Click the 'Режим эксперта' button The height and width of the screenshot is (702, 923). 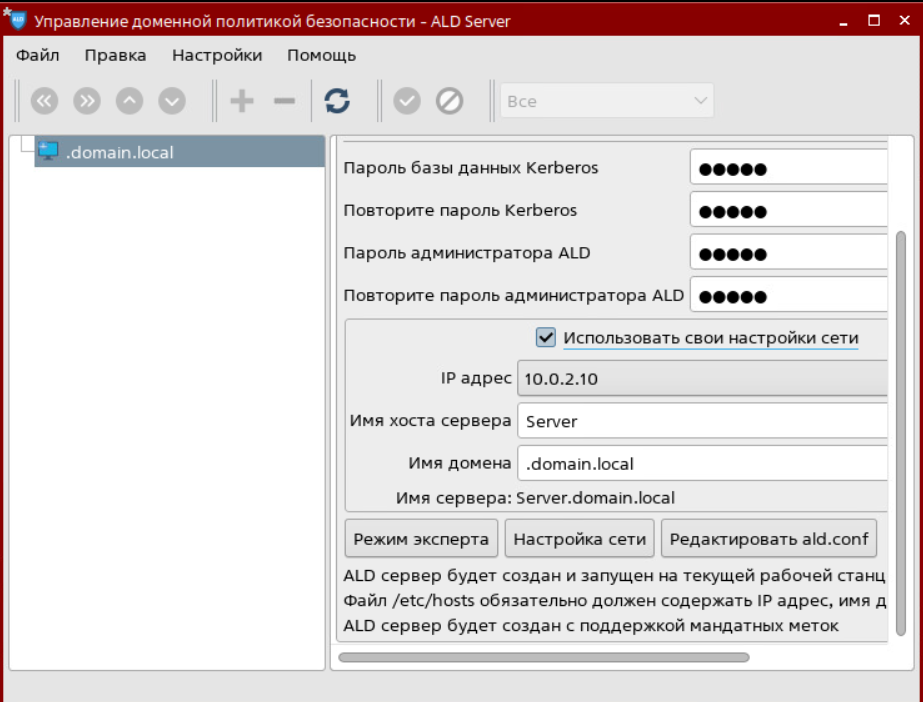(x=421, y=538)
